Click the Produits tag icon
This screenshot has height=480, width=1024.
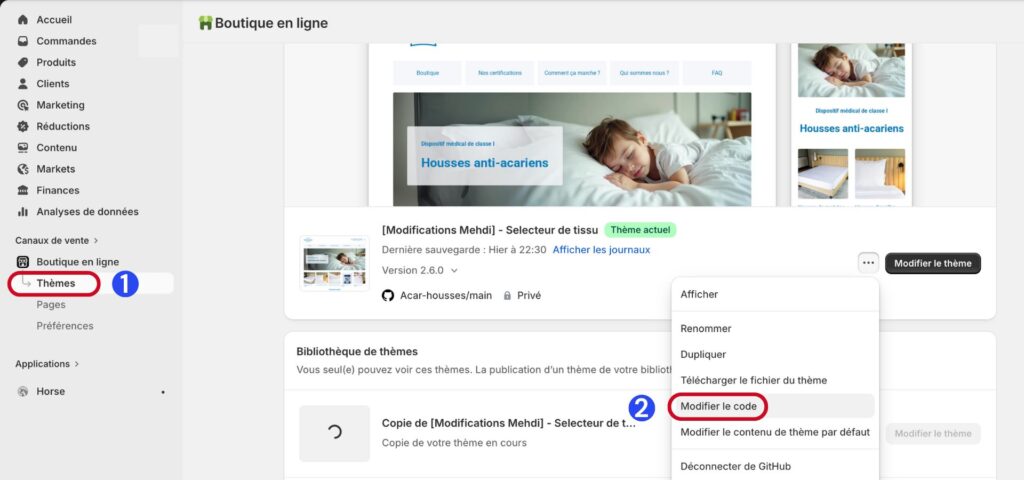click(23, 63)
